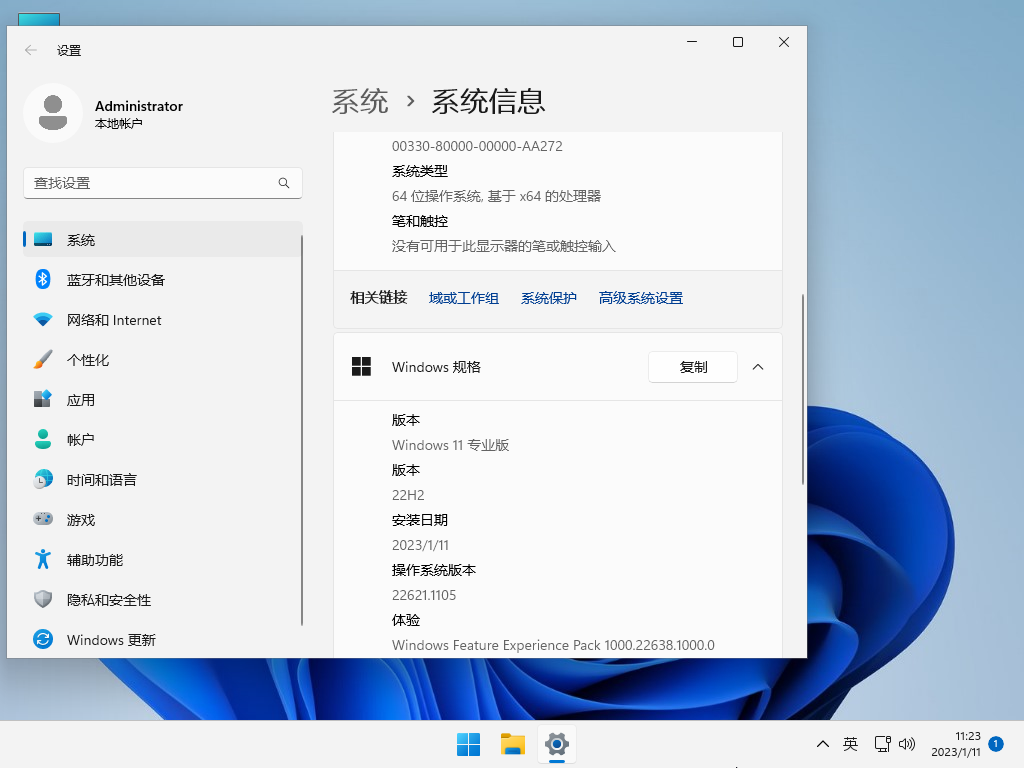Open File Explorer from the taskbar
This screenshot has height=768, width=1024.
(512, 744)
